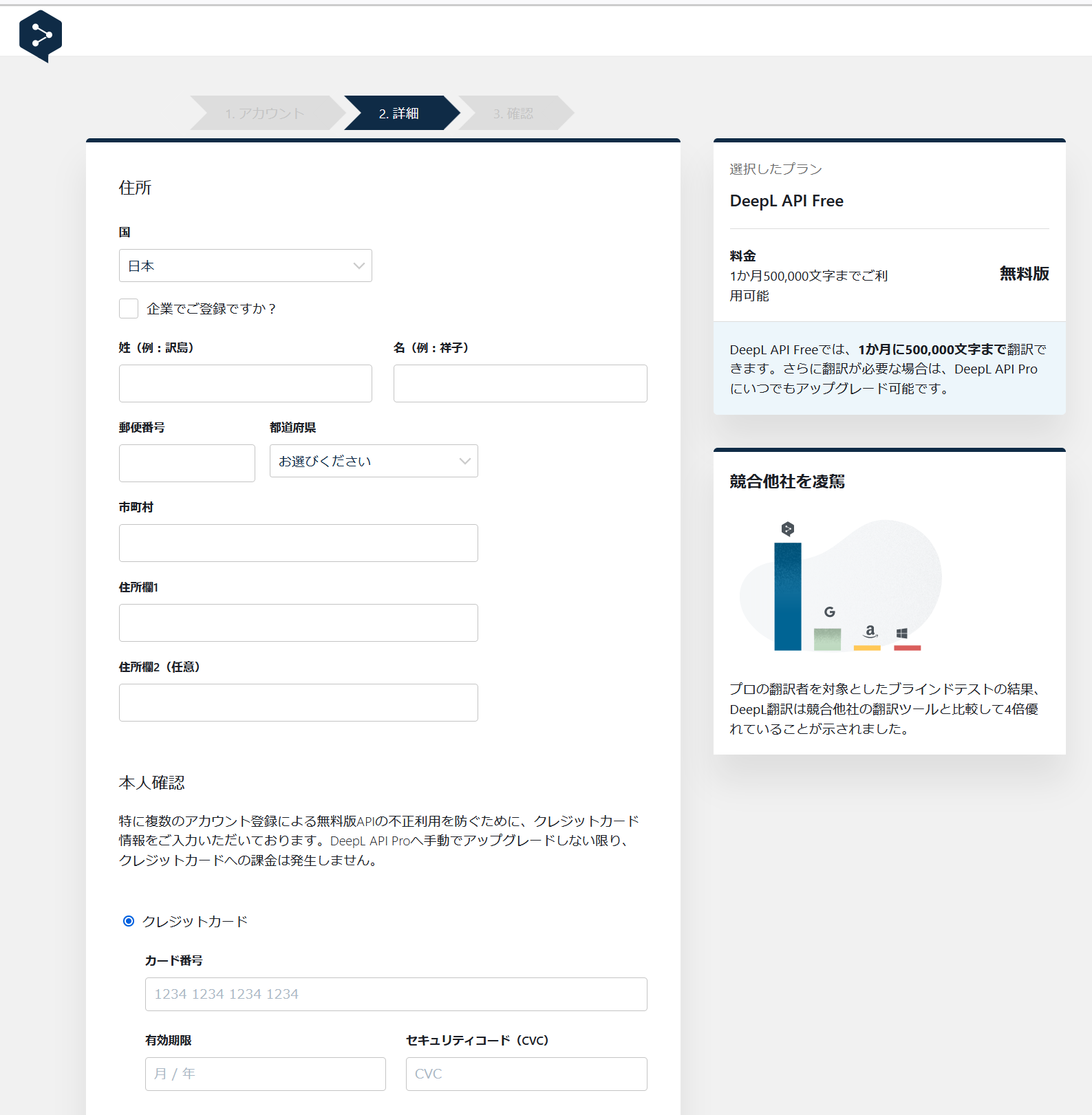Screen dimensions: 1092x1115
Task: Open the 国 country dropdown showing 日本
Action: tap(246, 266)
